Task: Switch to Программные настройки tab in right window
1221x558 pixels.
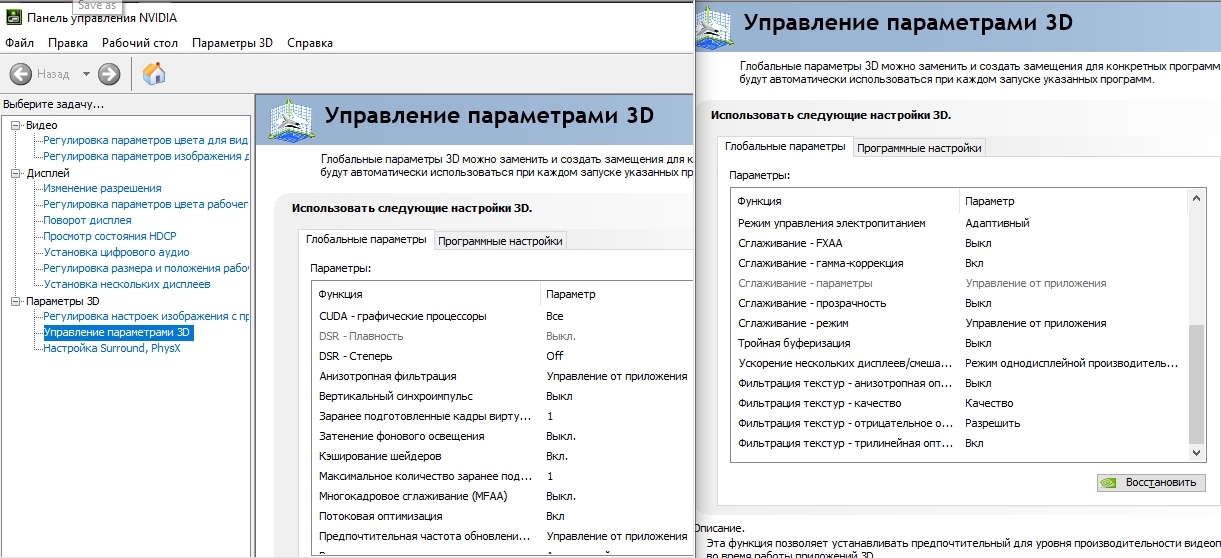Action: (x=919, y=148)
